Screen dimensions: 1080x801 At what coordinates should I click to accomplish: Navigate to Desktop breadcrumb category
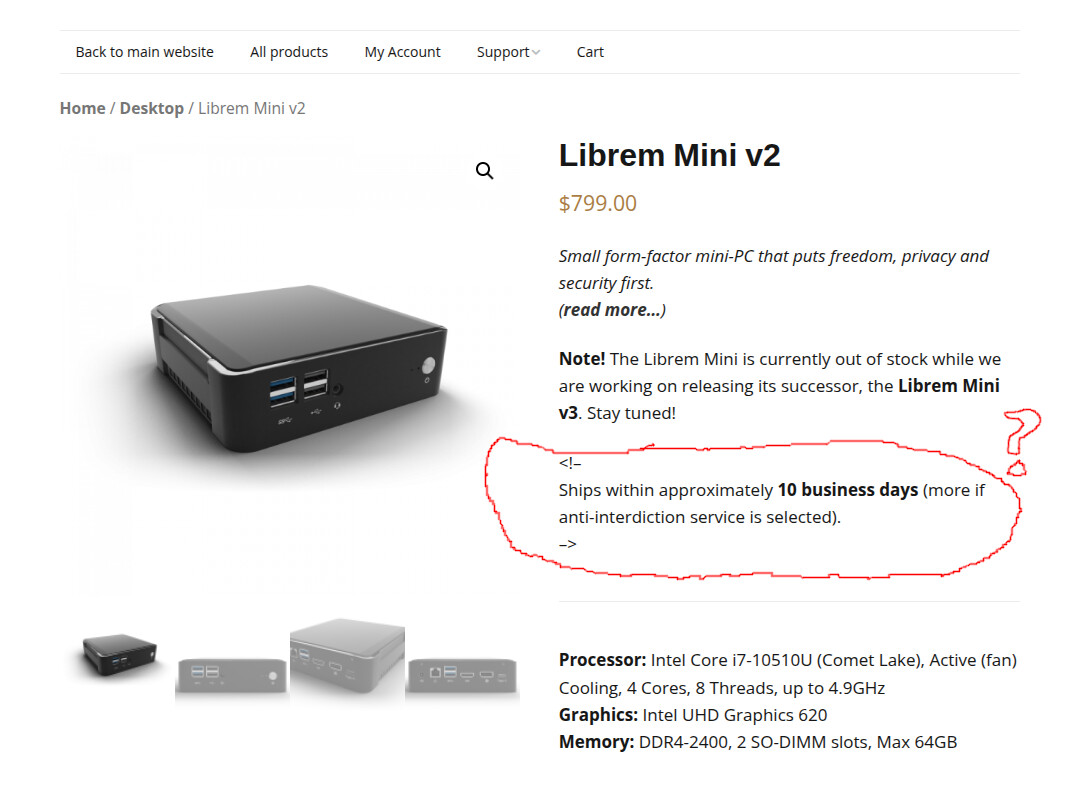pyautogui.click(x=152, y=108)
